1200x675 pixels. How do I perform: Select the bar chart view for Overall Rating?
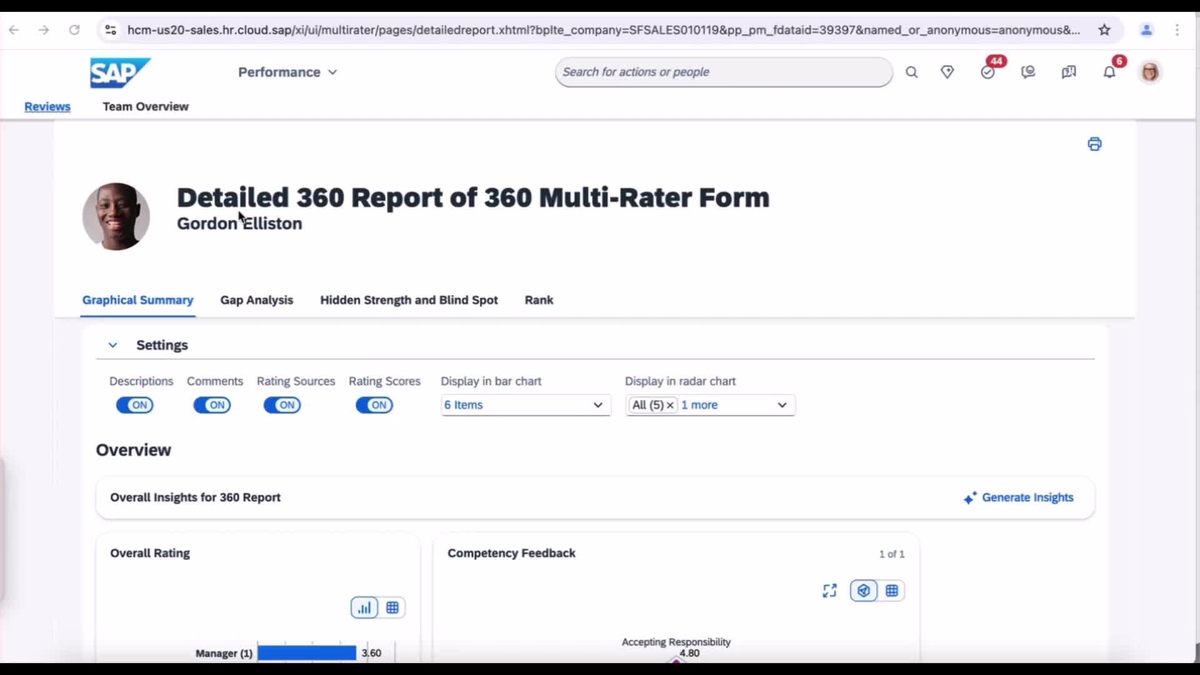pos(363,607)
